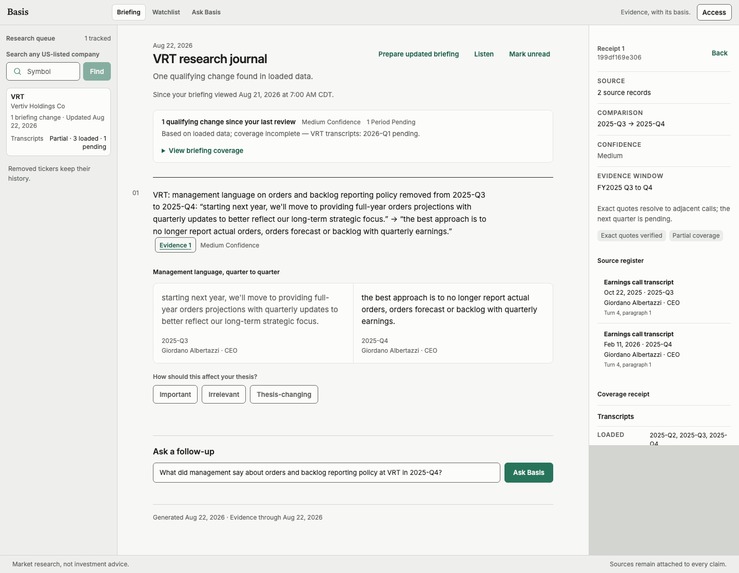Click the 2 source records text

click(624, 93)
